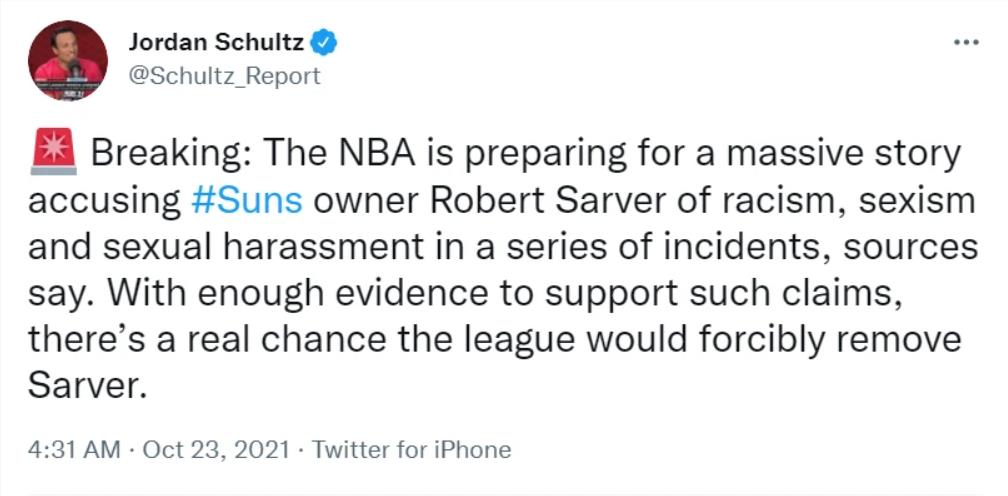Open Jordan Schultz's profile picture
Viewport: 1008px width, 496px height.
68,60
